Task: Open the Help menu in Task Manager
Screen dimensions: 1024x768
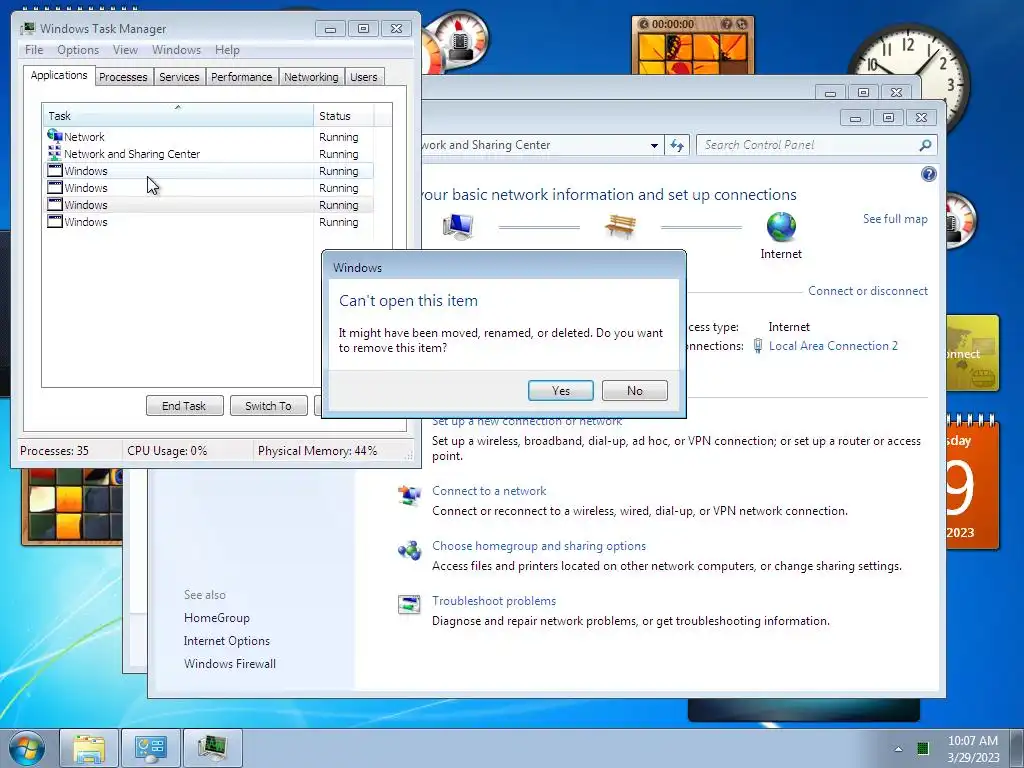Action: 227,50
